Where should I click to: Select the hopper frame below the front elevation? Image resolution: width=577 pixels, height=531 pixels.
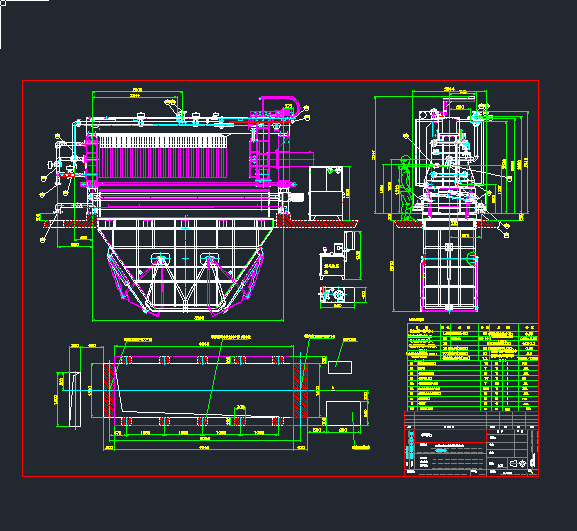[x=185, y=267]
